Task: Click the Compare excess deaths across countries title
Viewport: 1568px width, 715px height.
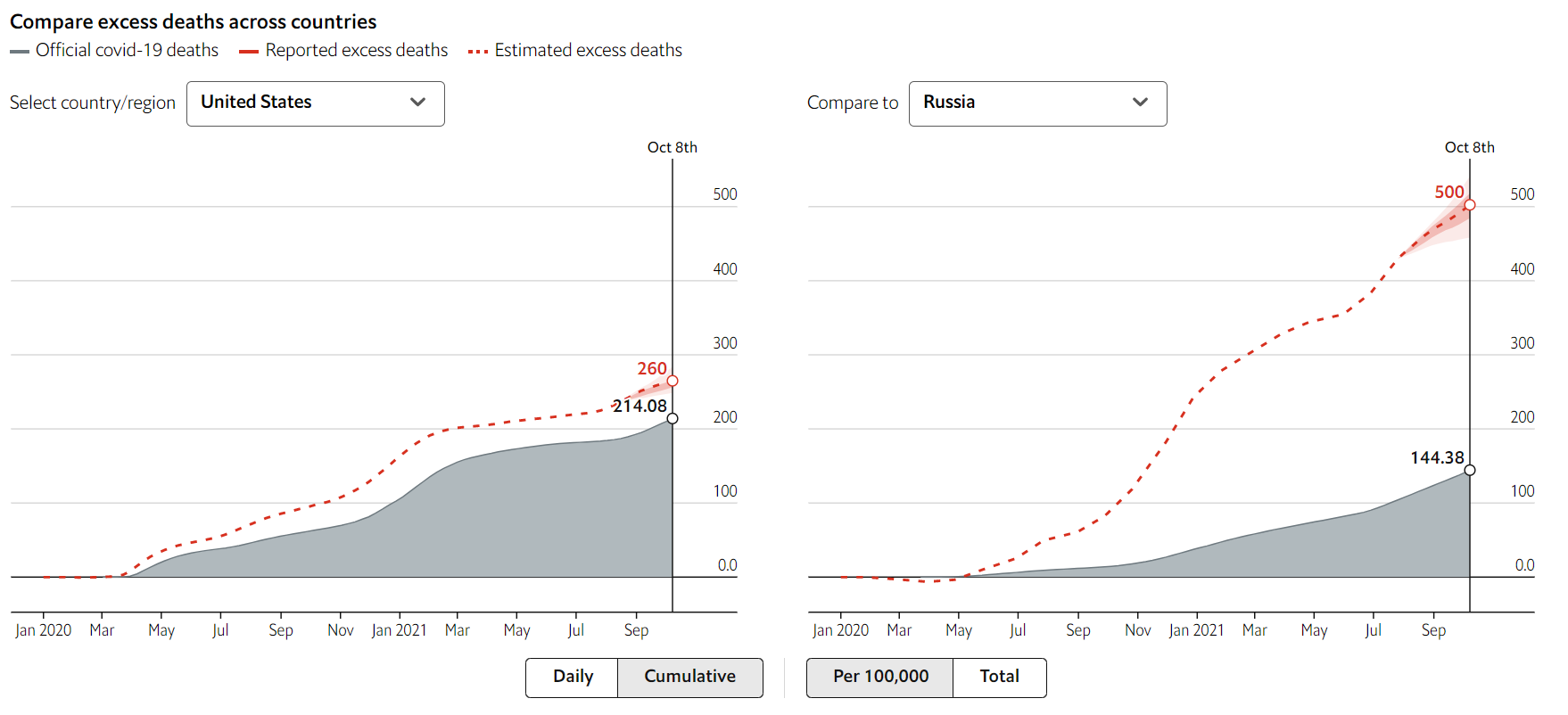Action: (x=194, y=21)
